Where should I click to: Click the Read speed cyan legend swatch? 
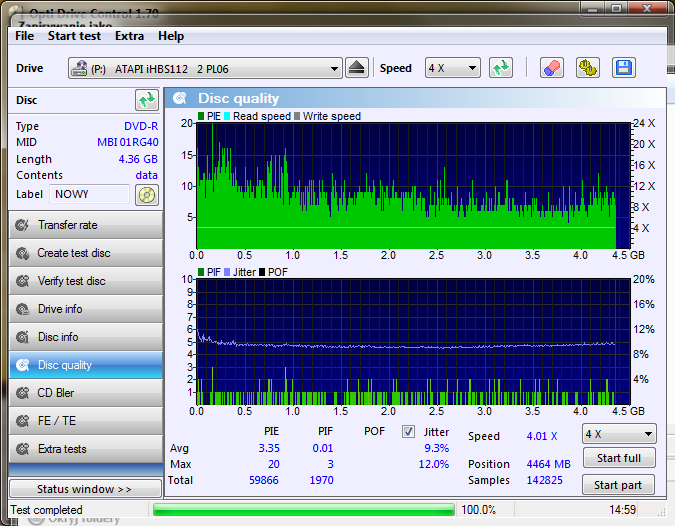[x=227, y=116]
